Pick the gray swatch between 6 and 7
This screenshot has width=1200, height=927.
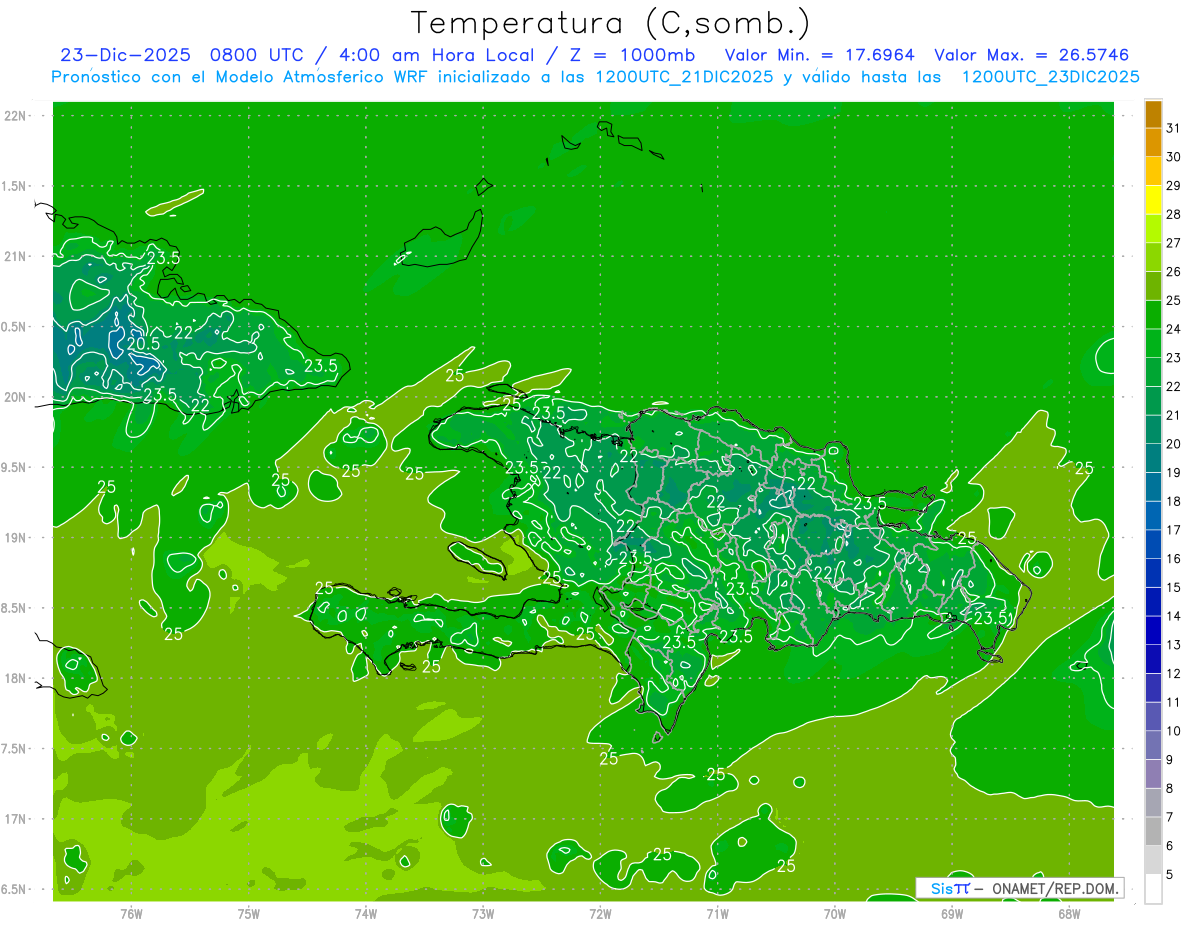click(x=1153, y=831)
